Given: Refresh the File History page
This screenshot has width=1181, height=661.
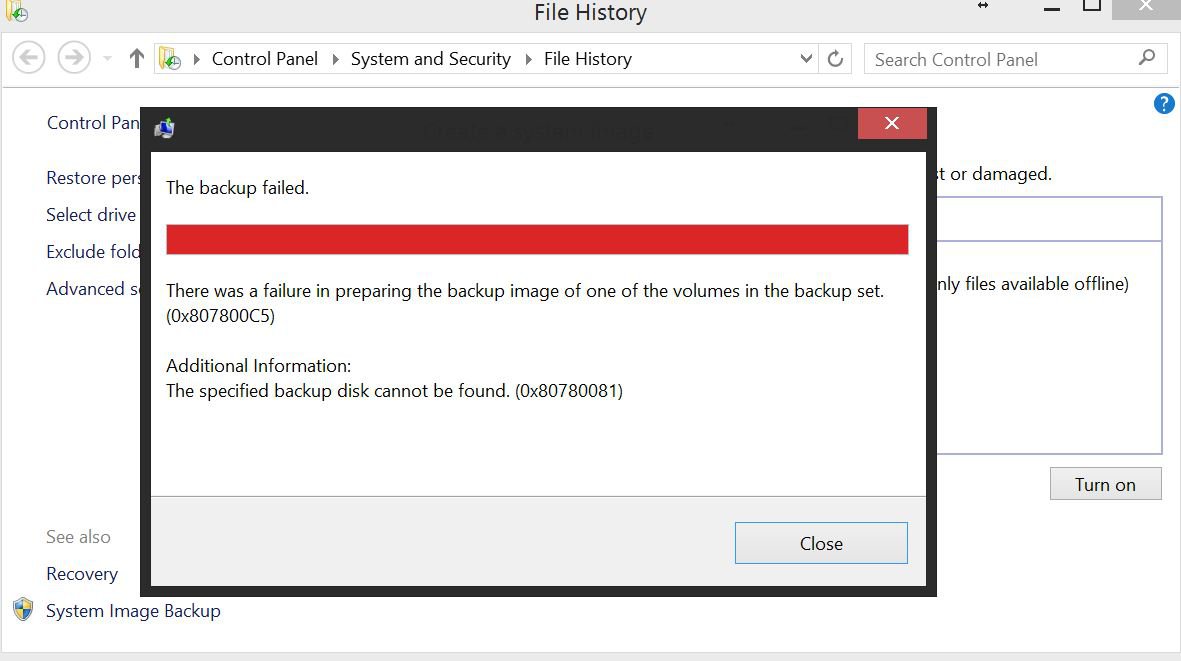Looking at the screenshot, I should (835, 59).
